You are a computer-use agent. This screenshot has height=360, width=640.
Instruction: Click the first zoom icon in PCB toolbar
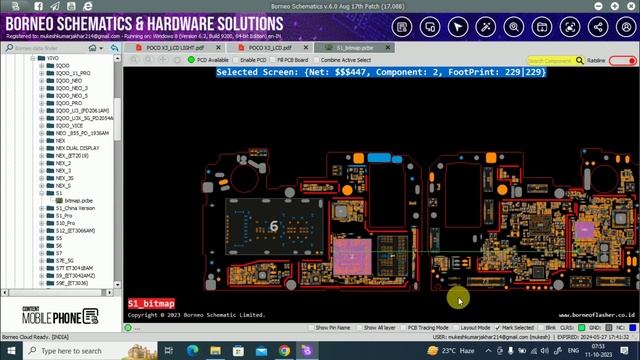134,60
